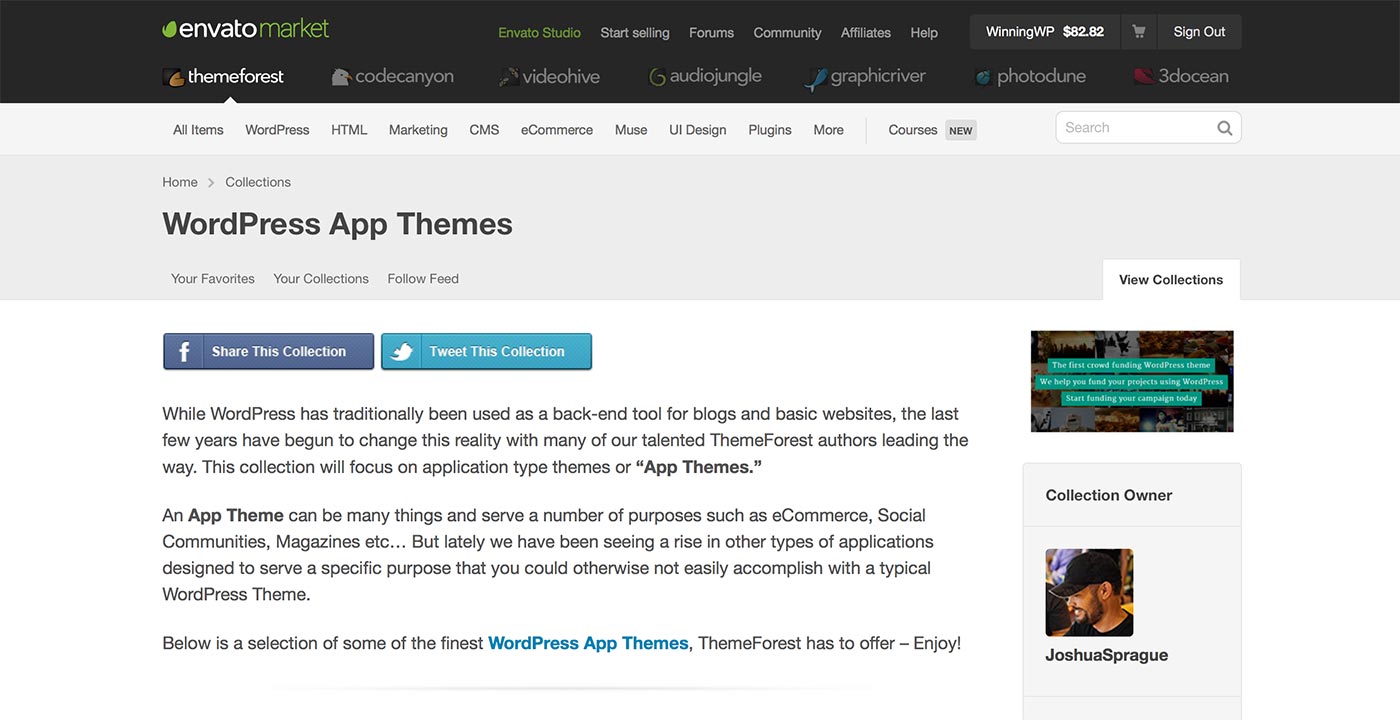
Task: Open the WinningWP account balance
Action: pyautogui.click(x=1045, y=32)
